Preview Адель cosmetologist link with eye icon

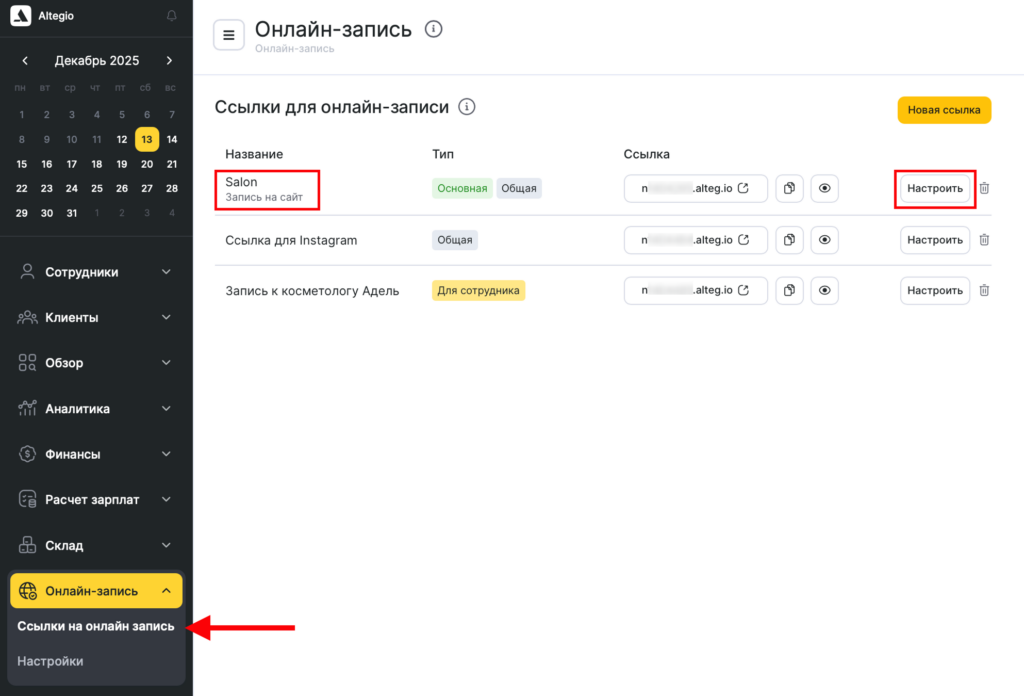coord(824,290)
